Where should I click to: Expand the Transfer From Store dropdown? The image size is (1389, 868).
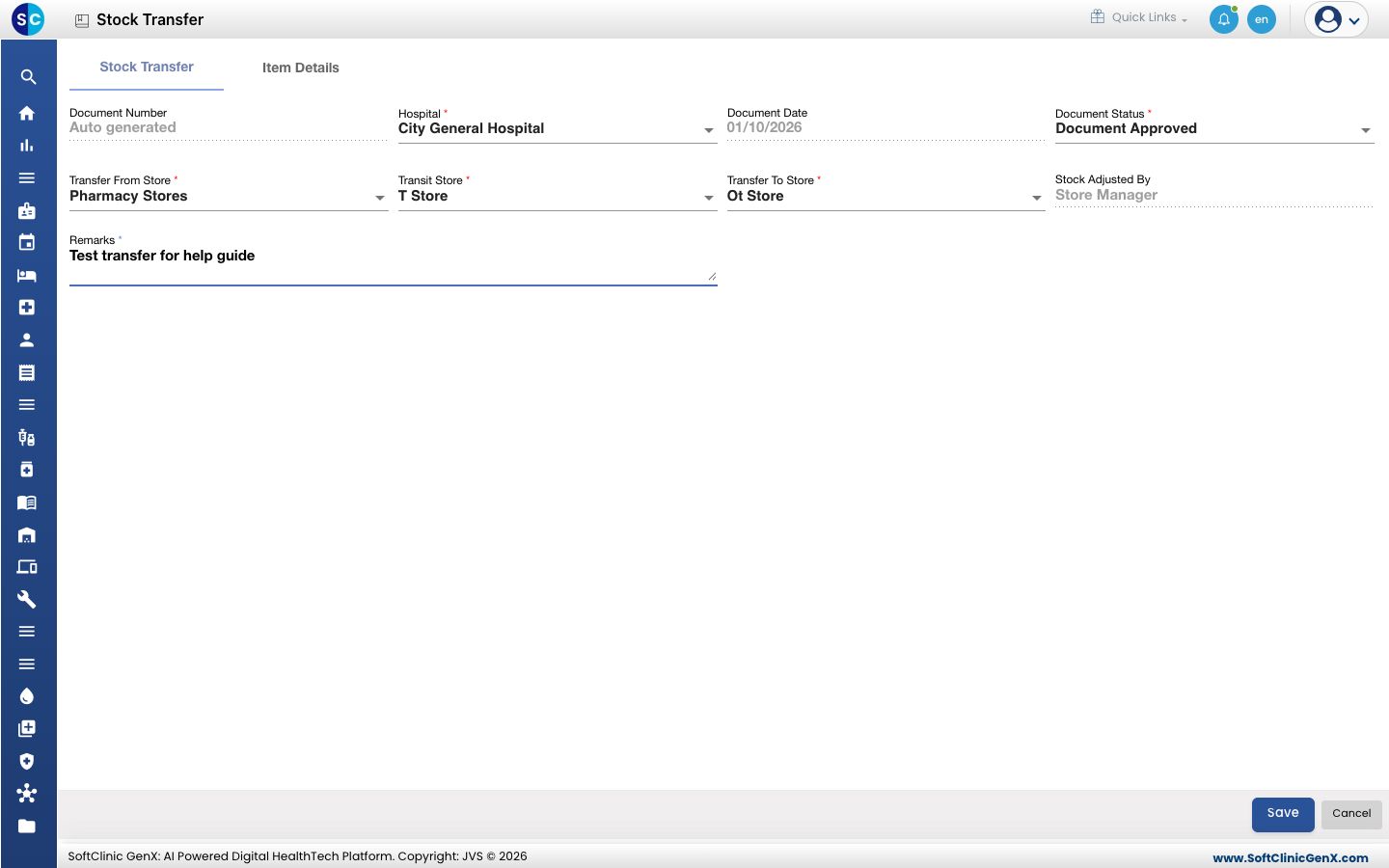pos(229,197)
